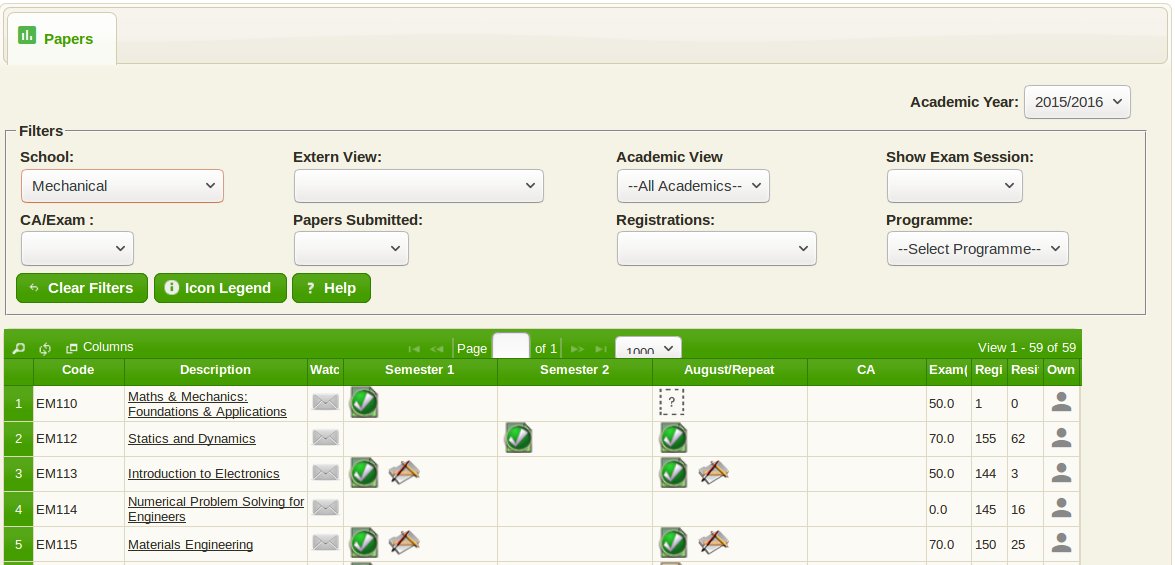Open the Icon Legend button

click(219, 288)
